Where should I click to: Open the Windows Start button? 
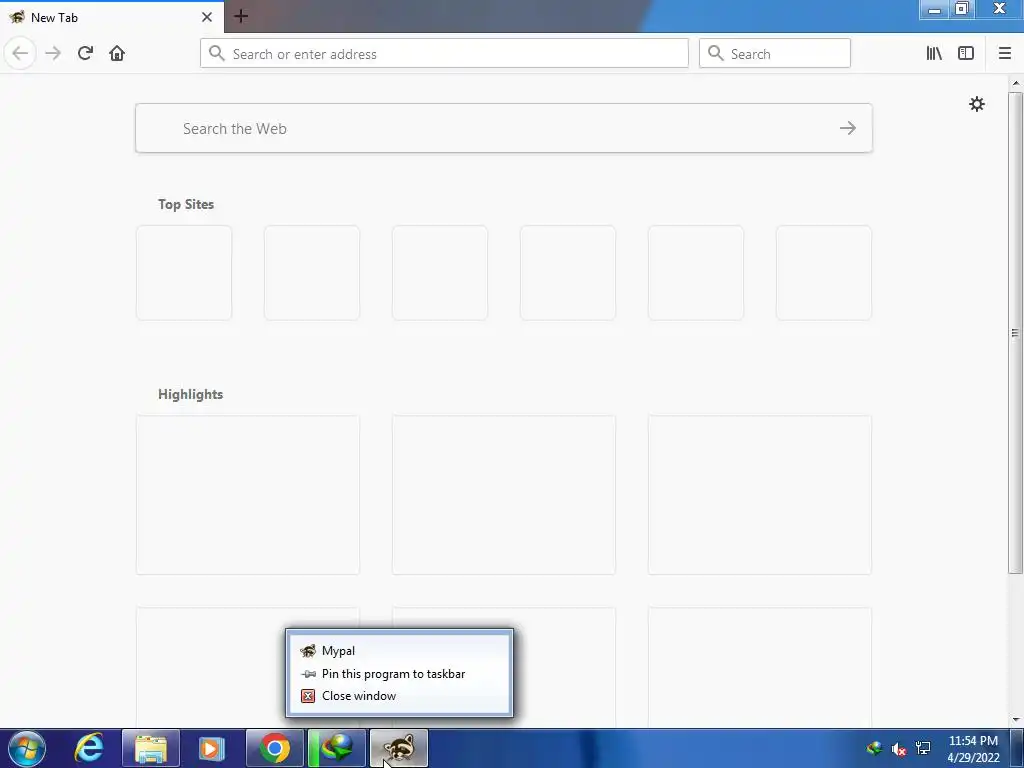(27, 748)
